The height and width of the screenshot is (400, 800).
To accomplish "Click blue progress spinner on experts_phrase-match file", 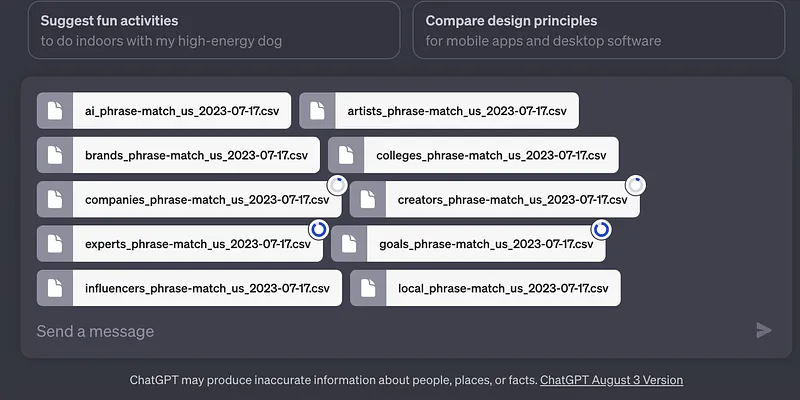I will 319,230.
